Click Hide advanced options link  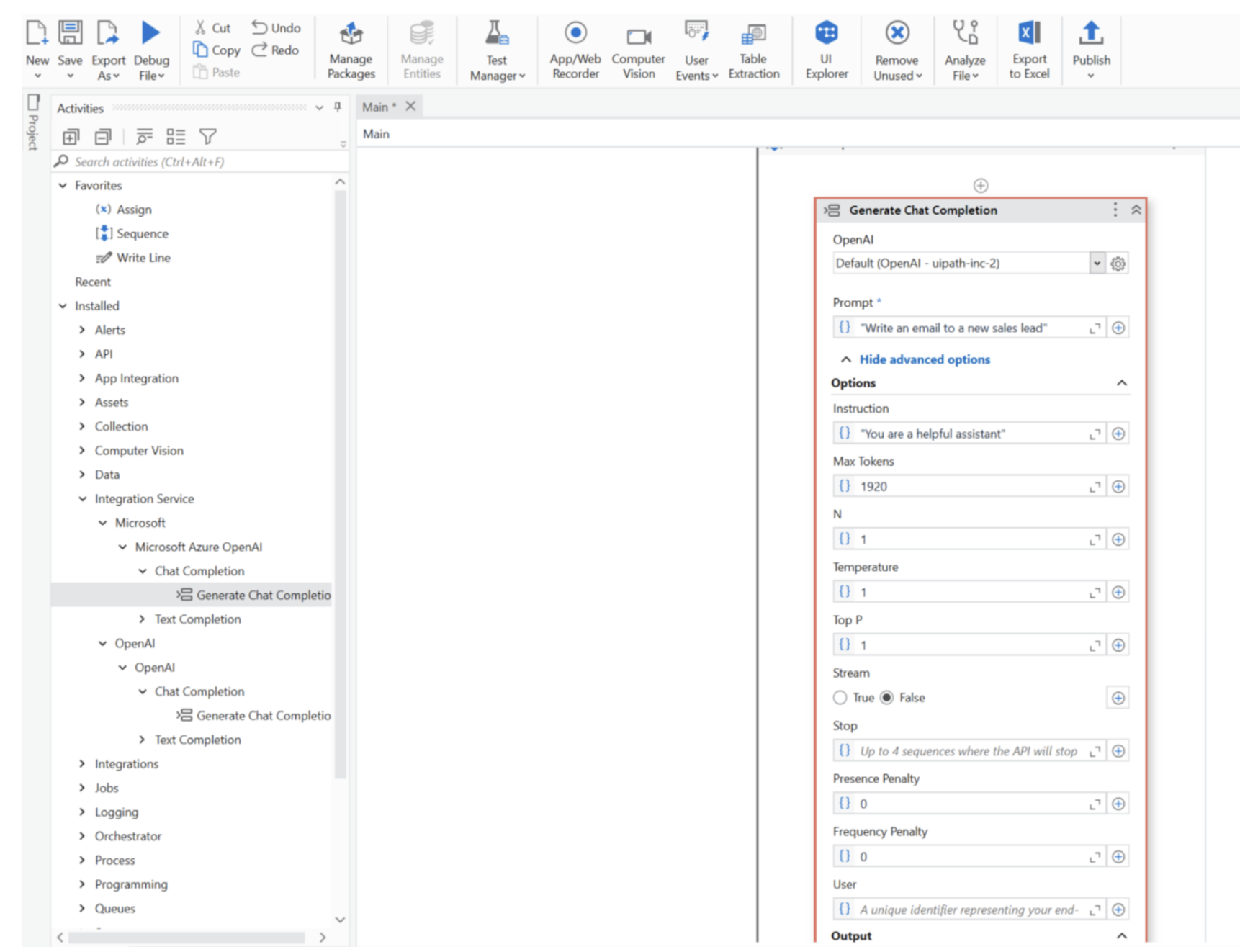924,359
